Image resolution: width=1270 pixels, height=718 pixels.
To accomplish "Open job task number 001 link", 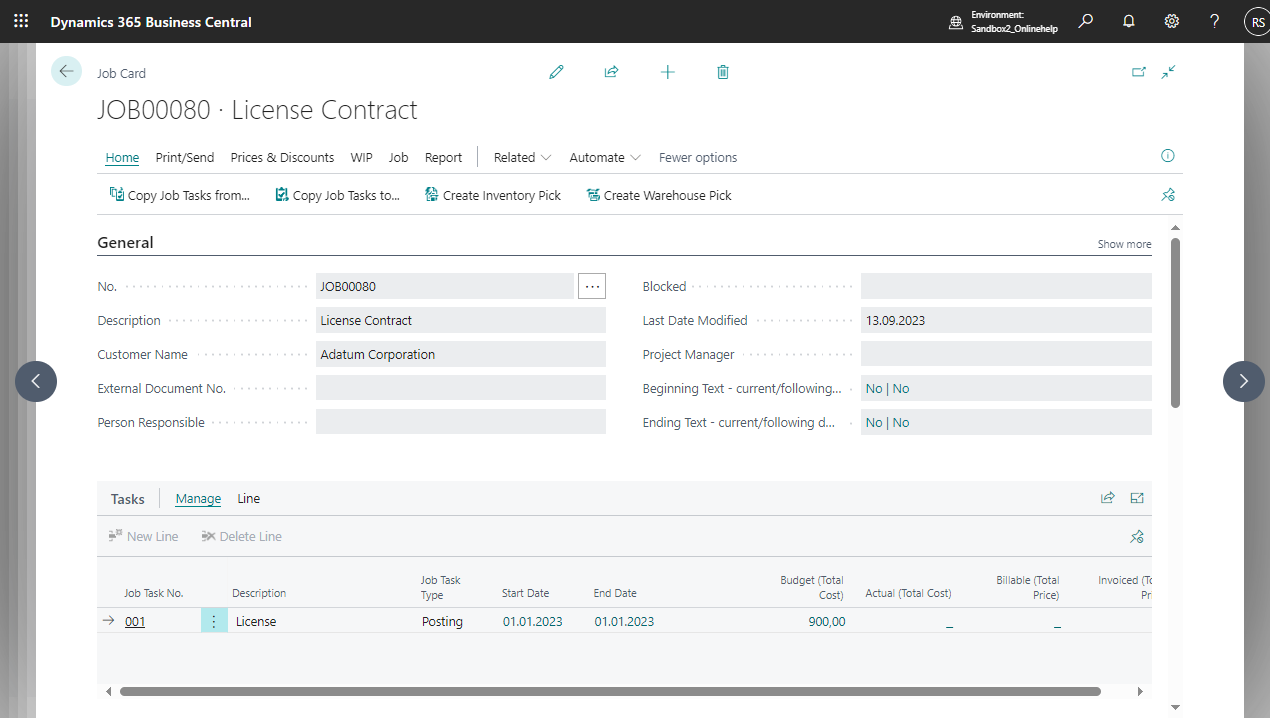I will (x=135, y=621).
